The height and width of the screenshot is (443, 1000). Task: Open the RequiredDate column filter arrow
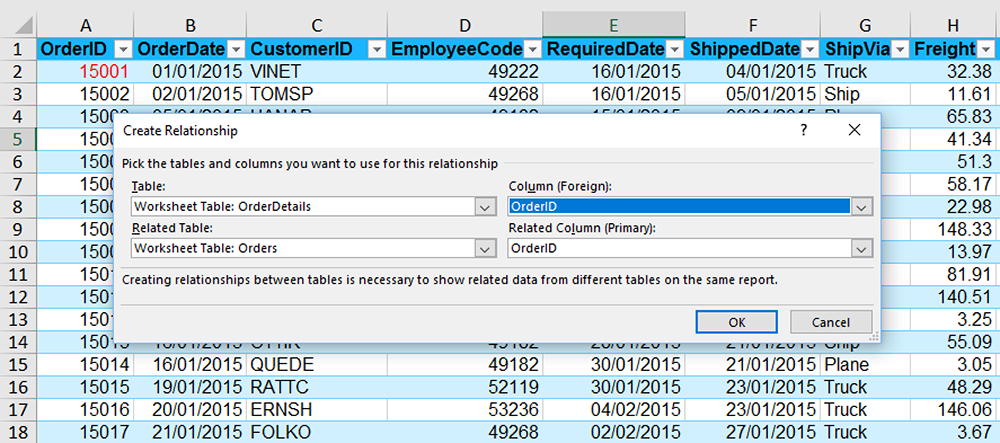(674, 49)
